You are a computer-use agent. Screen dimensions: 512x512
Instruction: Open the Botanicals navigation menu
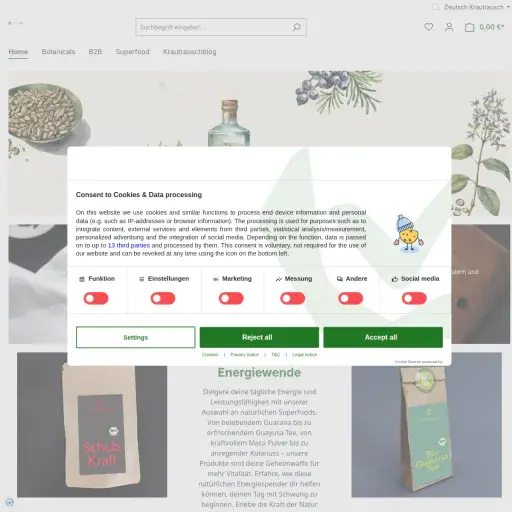tap(58, 52)
